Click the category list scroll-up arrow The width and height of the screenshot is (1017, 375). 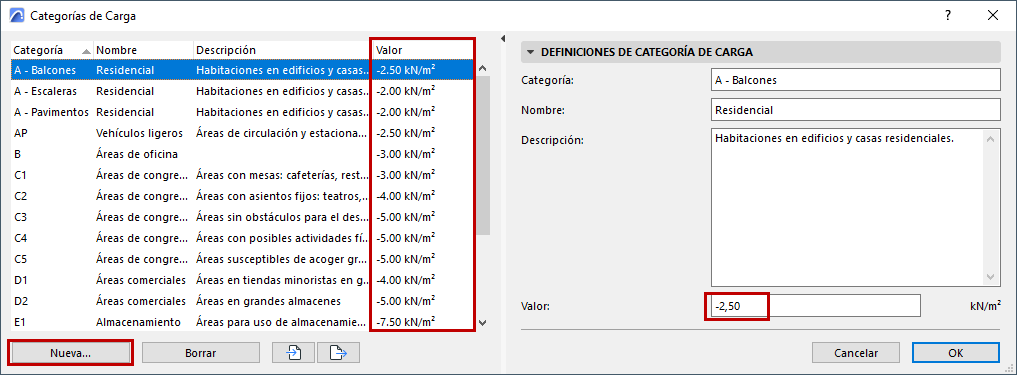coord(482,67)
